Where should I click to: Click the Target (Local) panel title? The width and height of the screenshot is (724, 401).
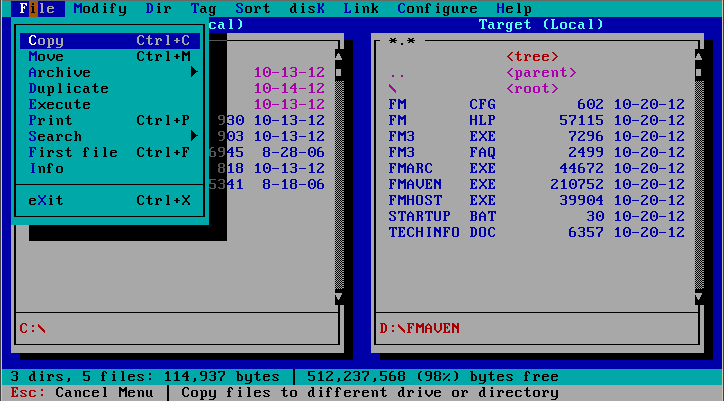(x=541, y=24)
